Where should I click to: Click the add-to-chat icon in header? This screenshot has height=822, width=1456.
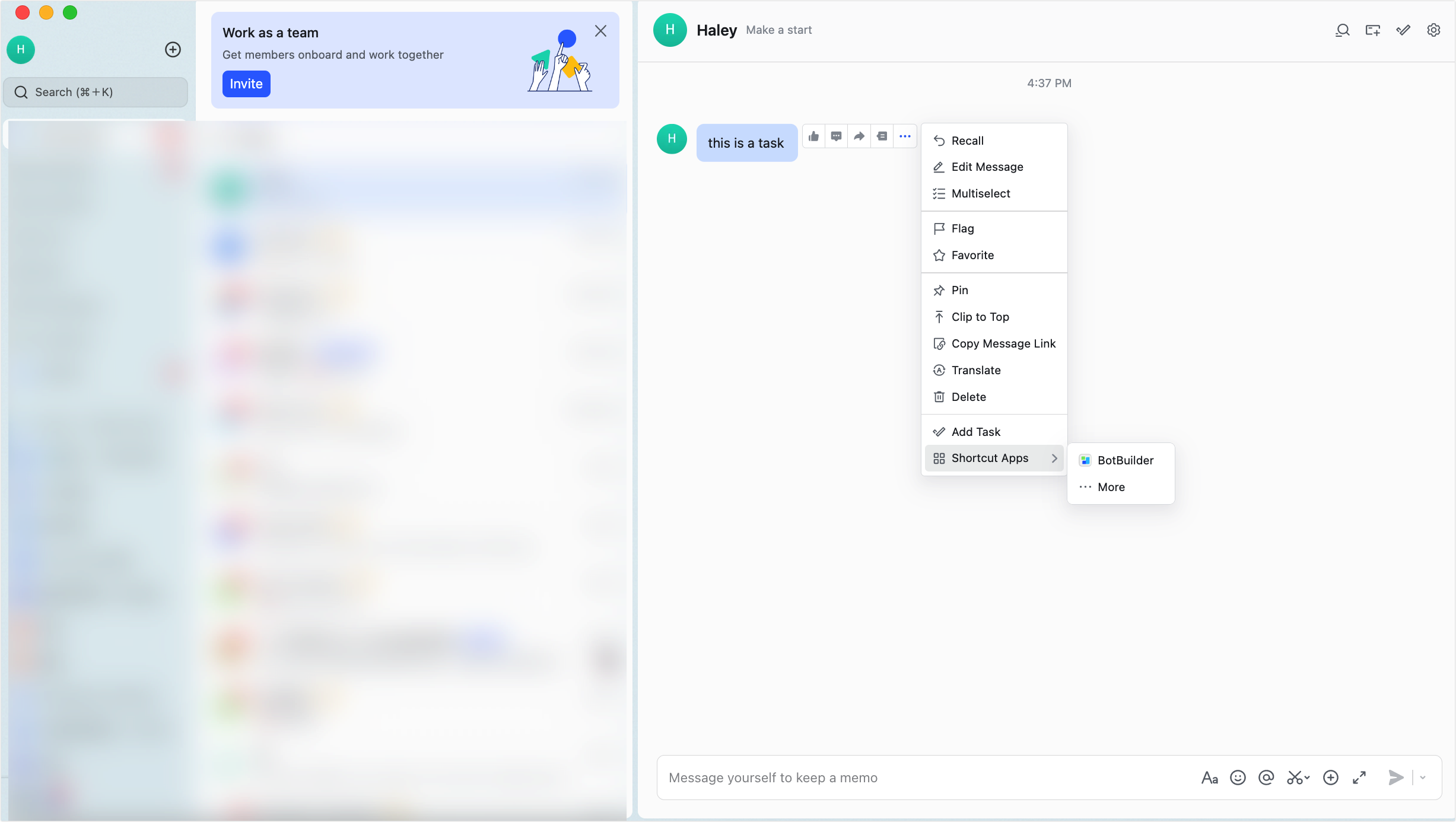pos(1373,30)
